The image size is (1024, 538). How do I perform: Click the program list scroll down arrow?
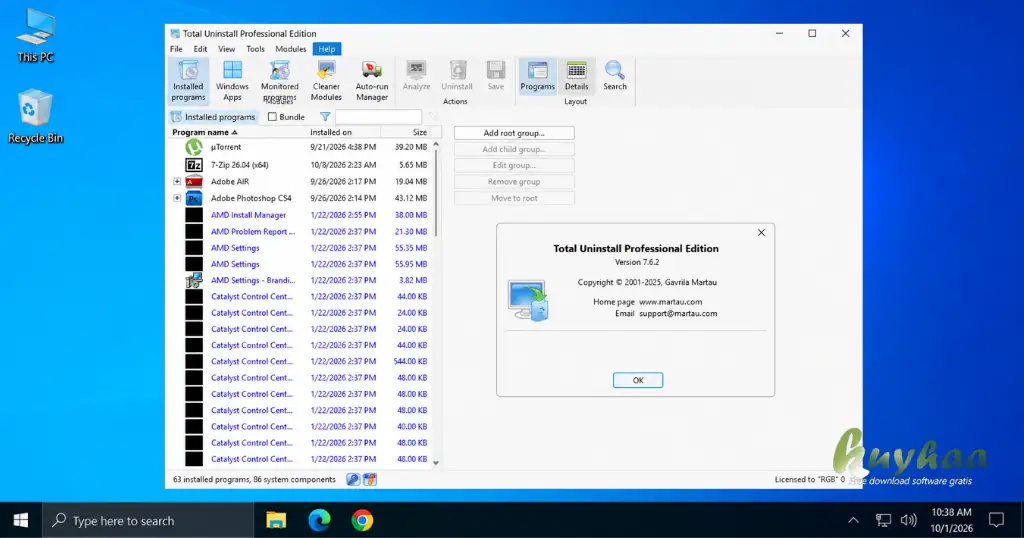(436, 463)
